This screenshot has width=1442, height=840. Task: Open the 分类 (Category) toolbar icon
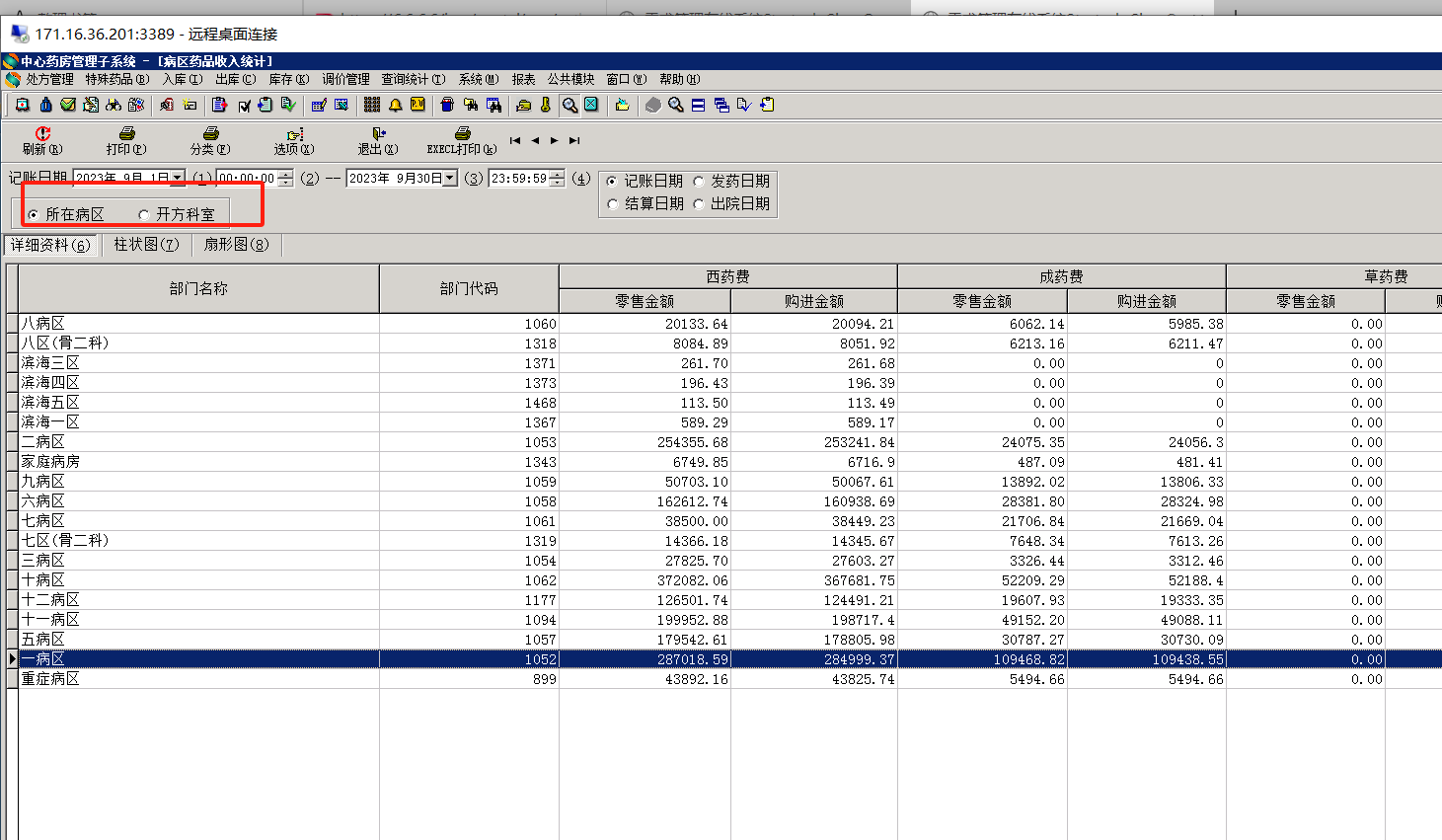point(210,134)
